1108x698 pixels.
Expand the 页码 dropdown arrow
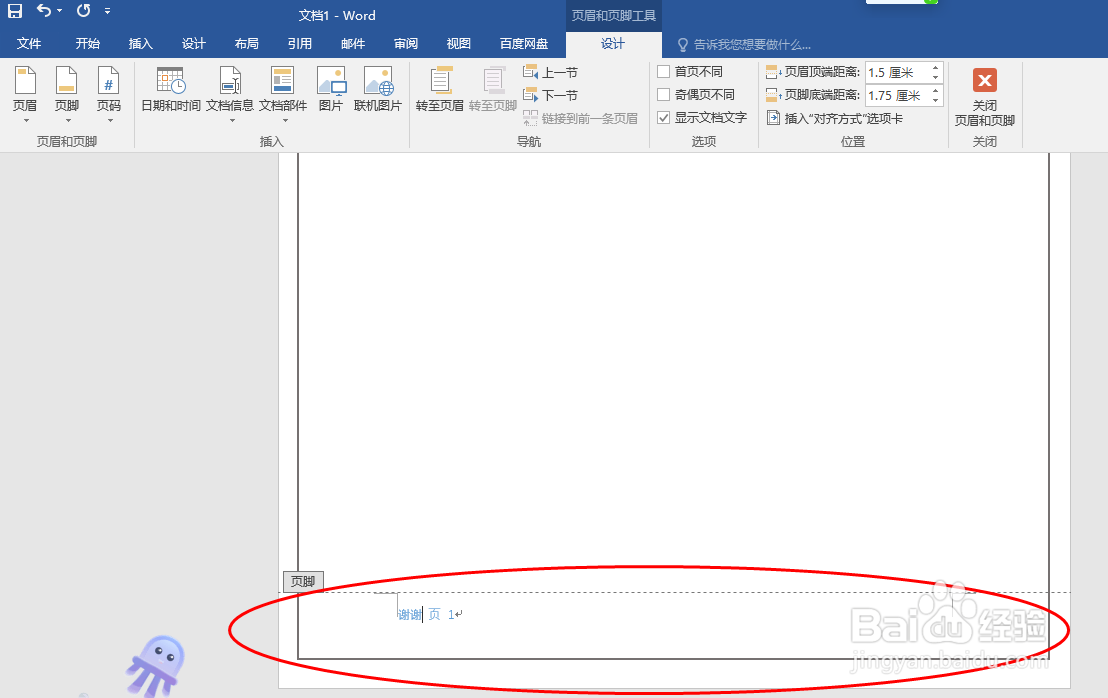coord(110,121)
